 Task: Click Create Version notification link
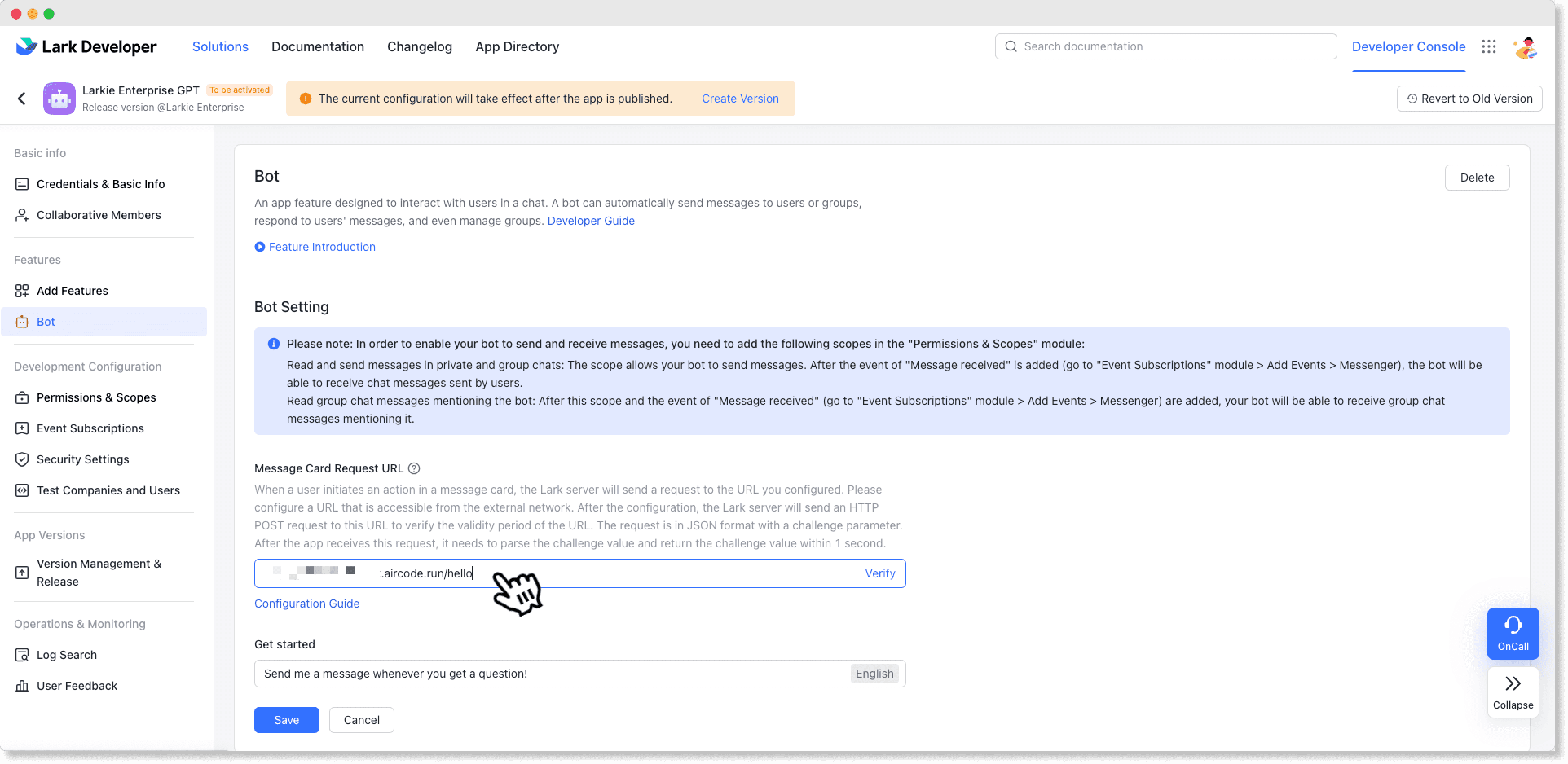pos(740,99)
